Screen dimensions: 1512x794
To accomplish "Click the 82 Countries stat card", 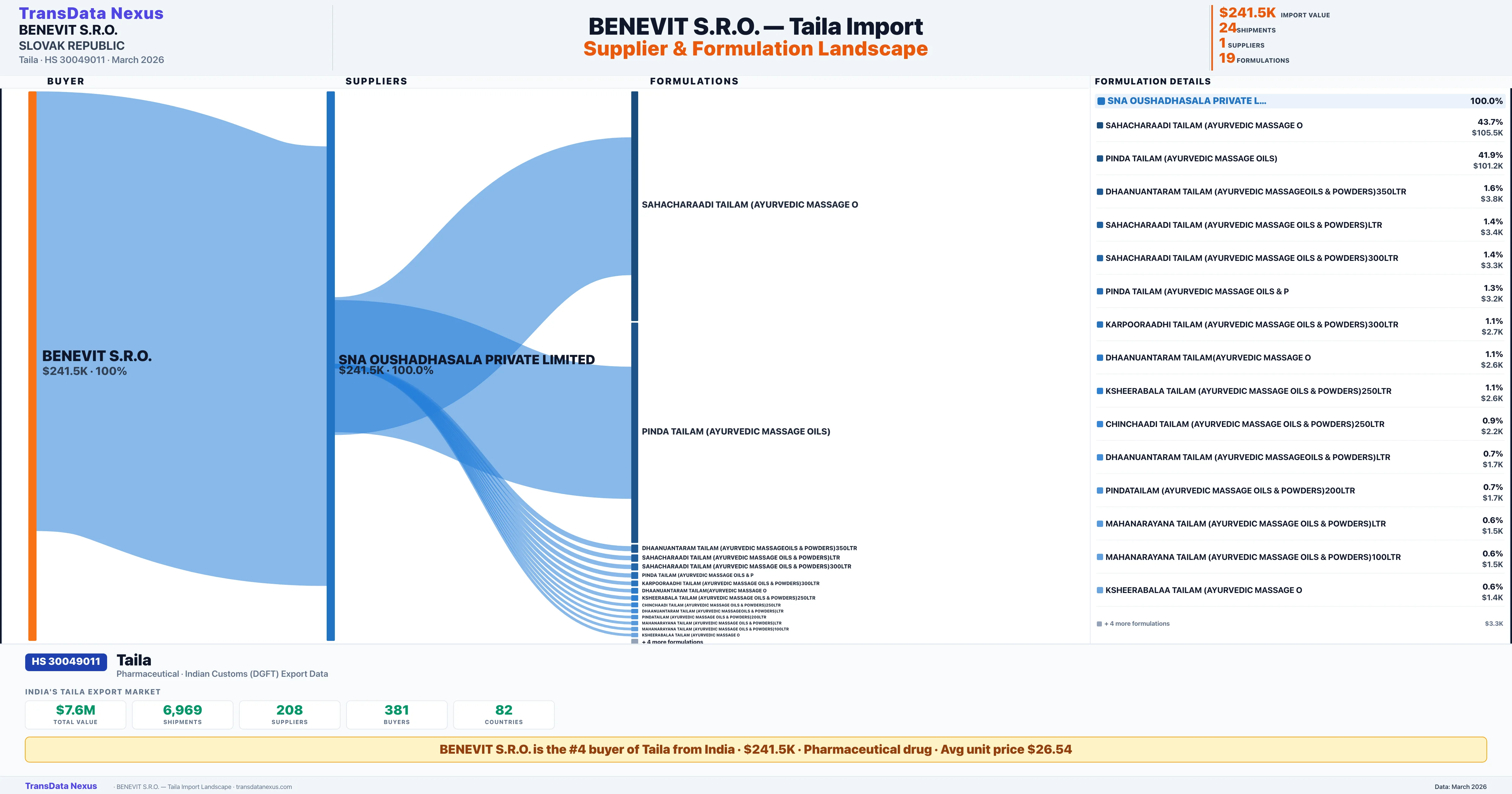I will click(x=504, y=715).
